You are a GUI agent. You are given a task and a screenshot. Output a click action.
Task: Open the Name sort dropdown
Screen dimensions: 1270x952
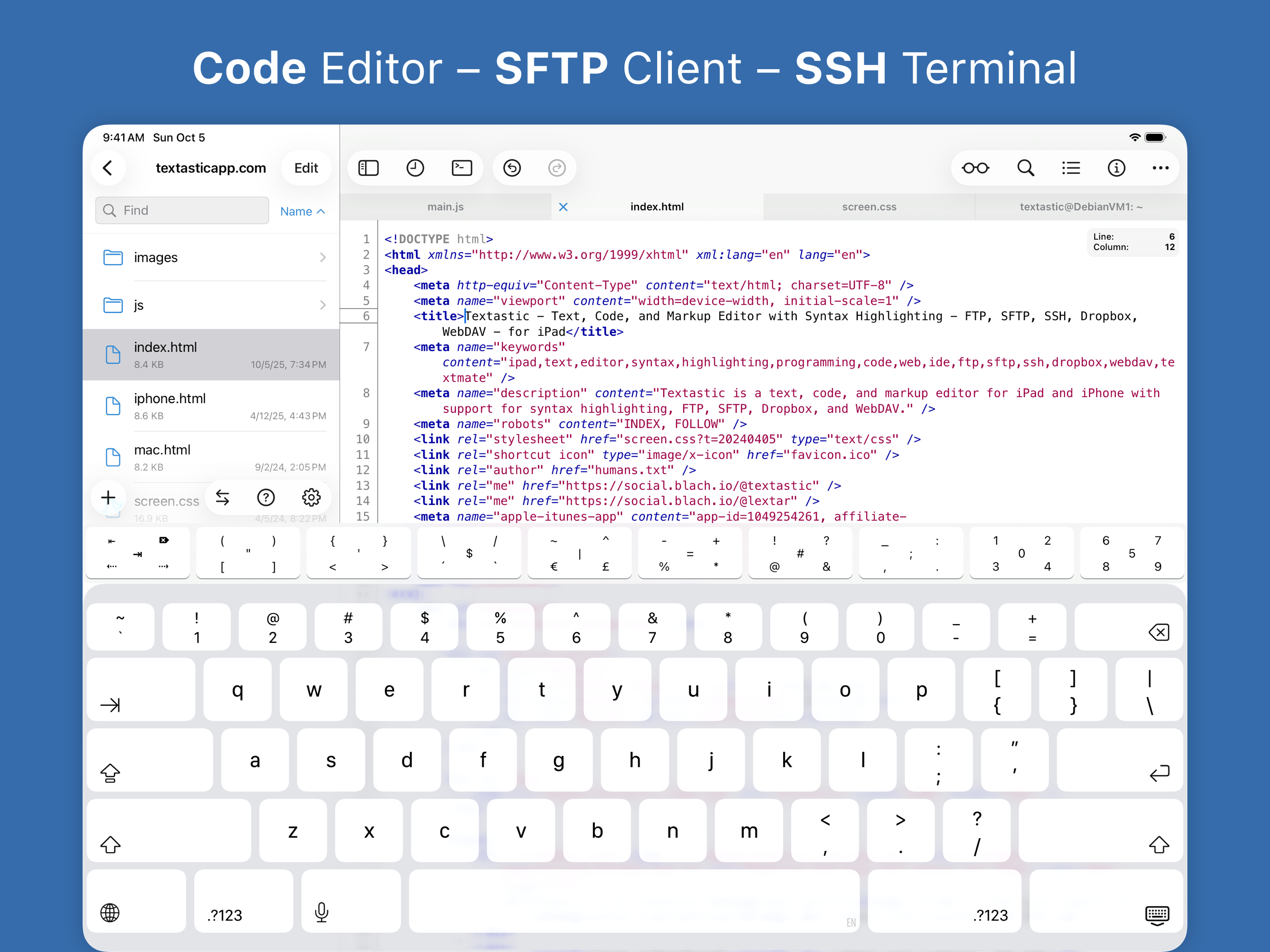point(303,211)
